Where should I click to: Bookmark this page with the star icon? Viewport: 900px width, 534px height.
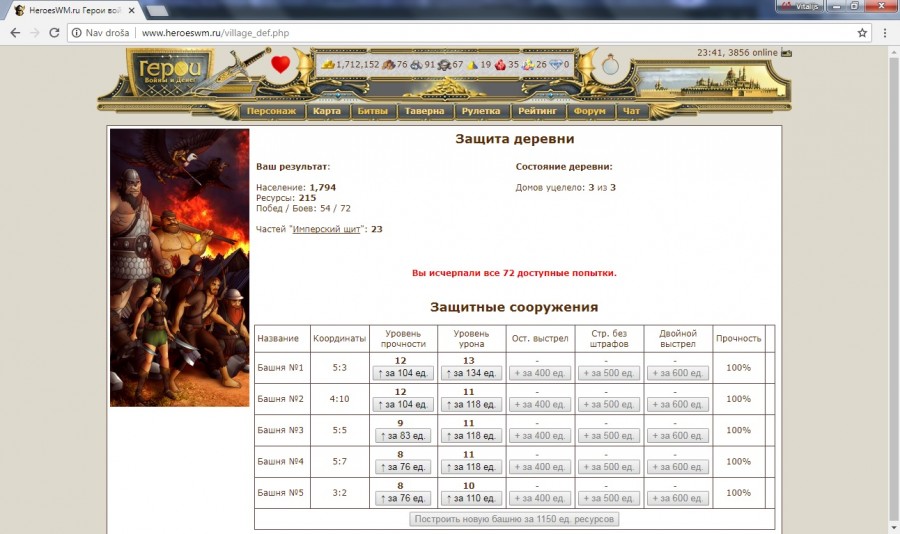pos(862,33)
